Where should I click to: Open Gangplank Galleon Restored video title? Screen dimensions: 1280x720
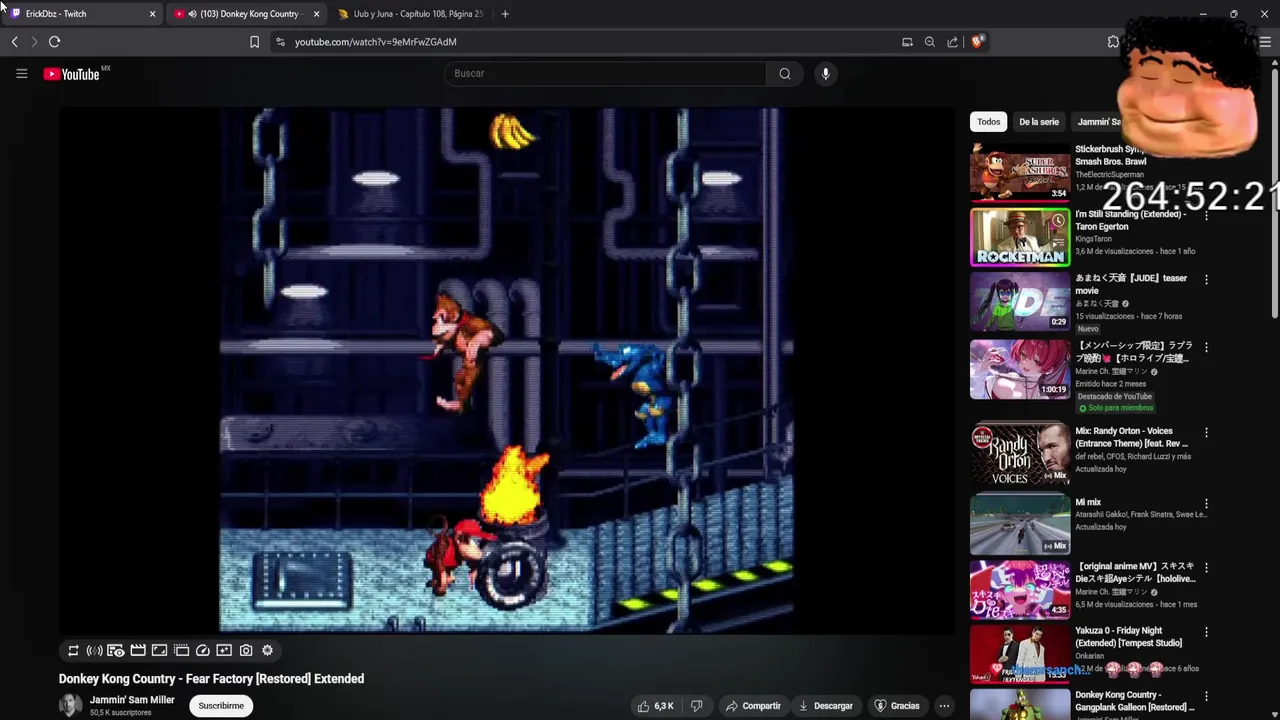tap(1135, 701)
